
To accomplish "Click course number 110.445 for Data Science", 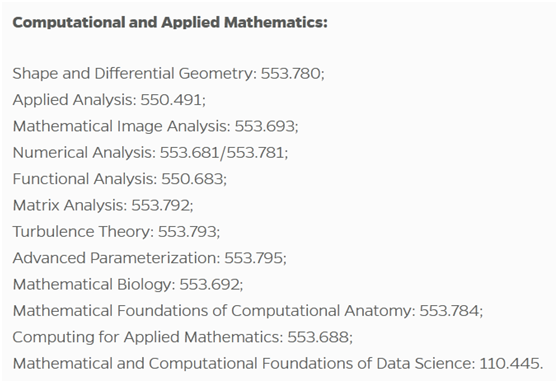I will point(509,363).
